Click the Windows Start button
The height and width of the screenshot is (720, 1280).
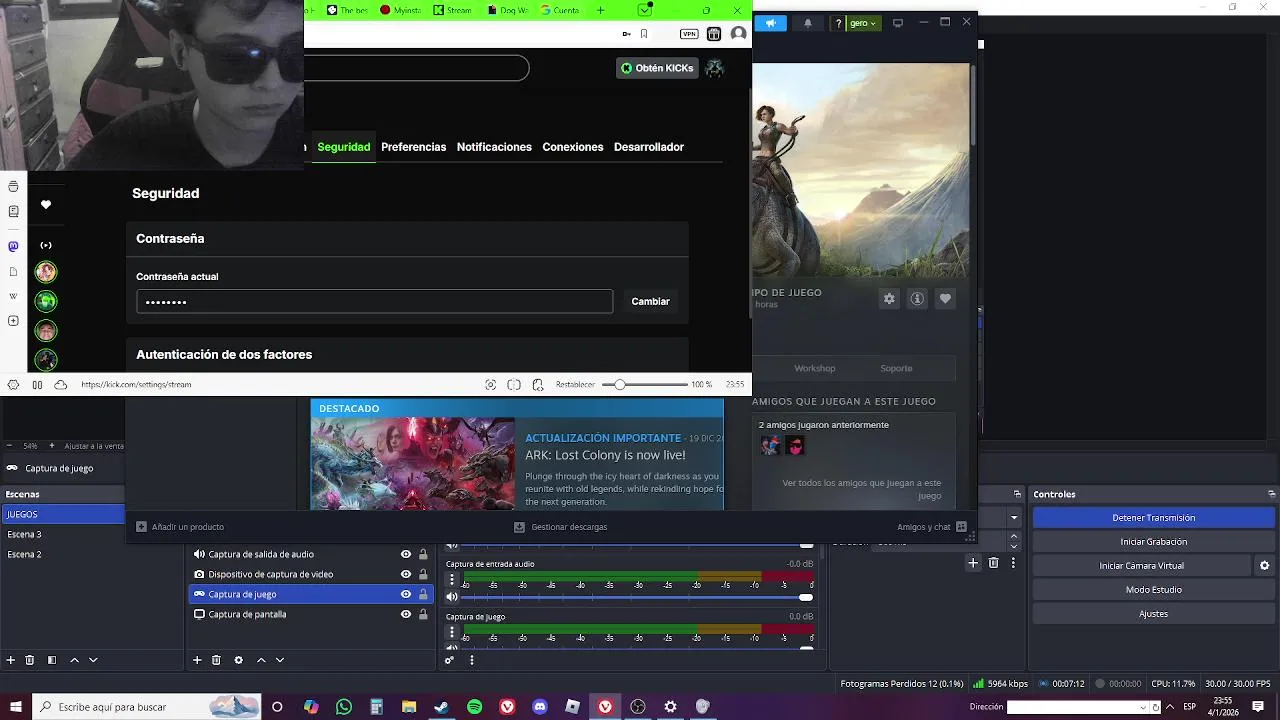coord(15,707)
